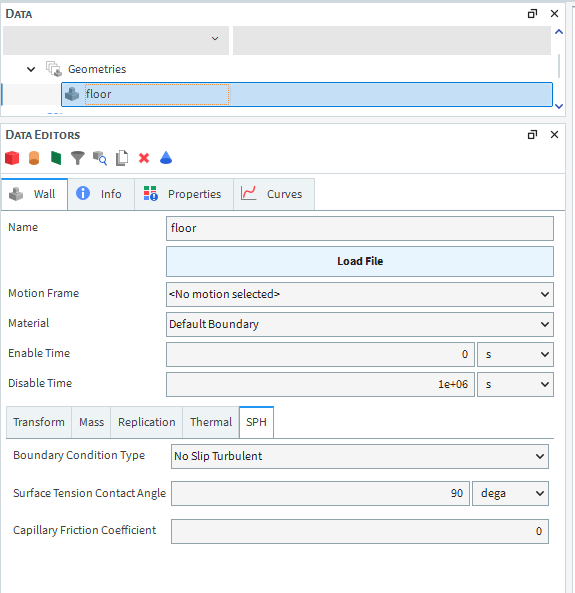Click the Surface Tension Contact Angle field

320,493
